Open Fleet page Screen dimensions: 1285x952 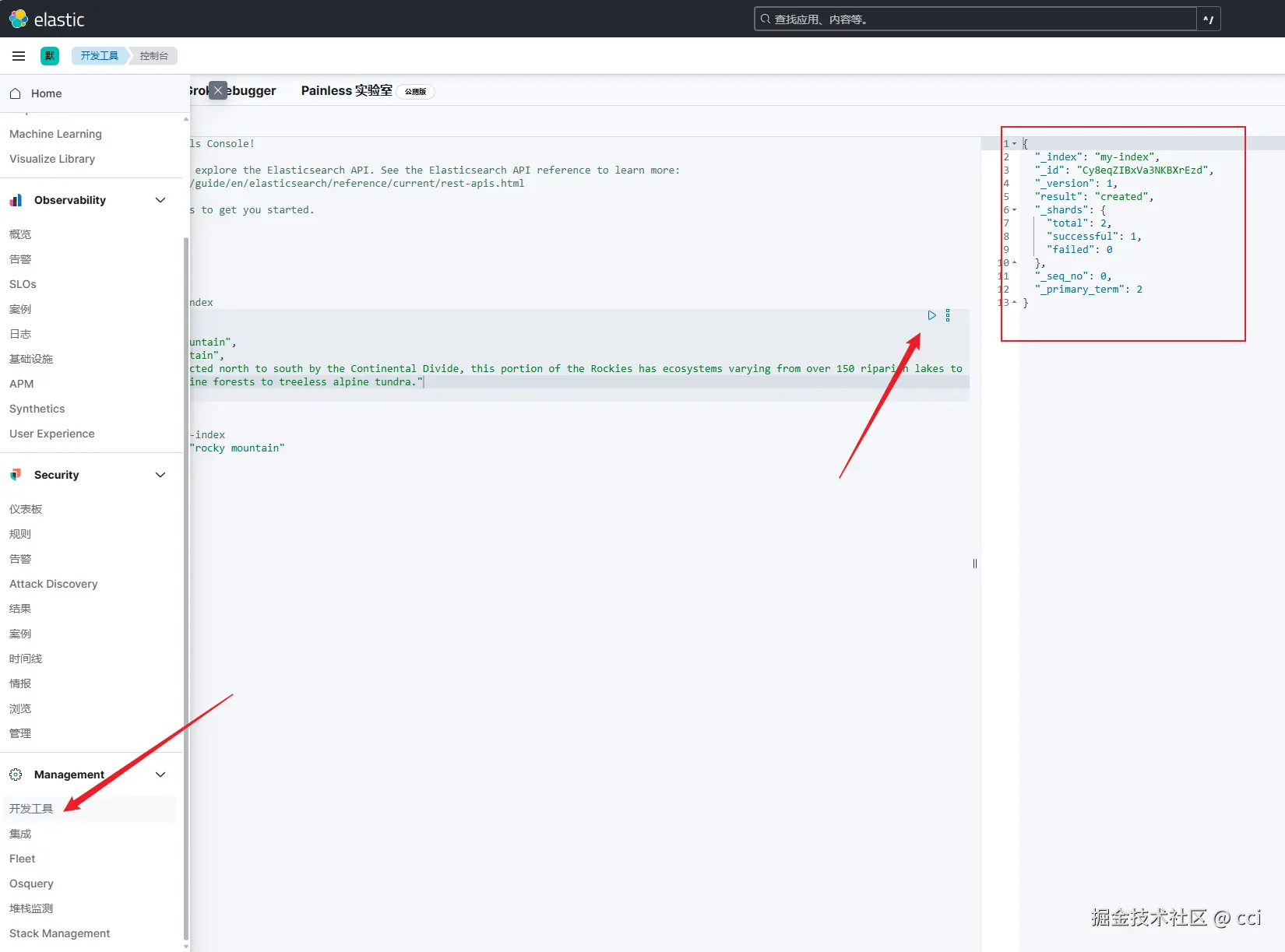point(22,859)
